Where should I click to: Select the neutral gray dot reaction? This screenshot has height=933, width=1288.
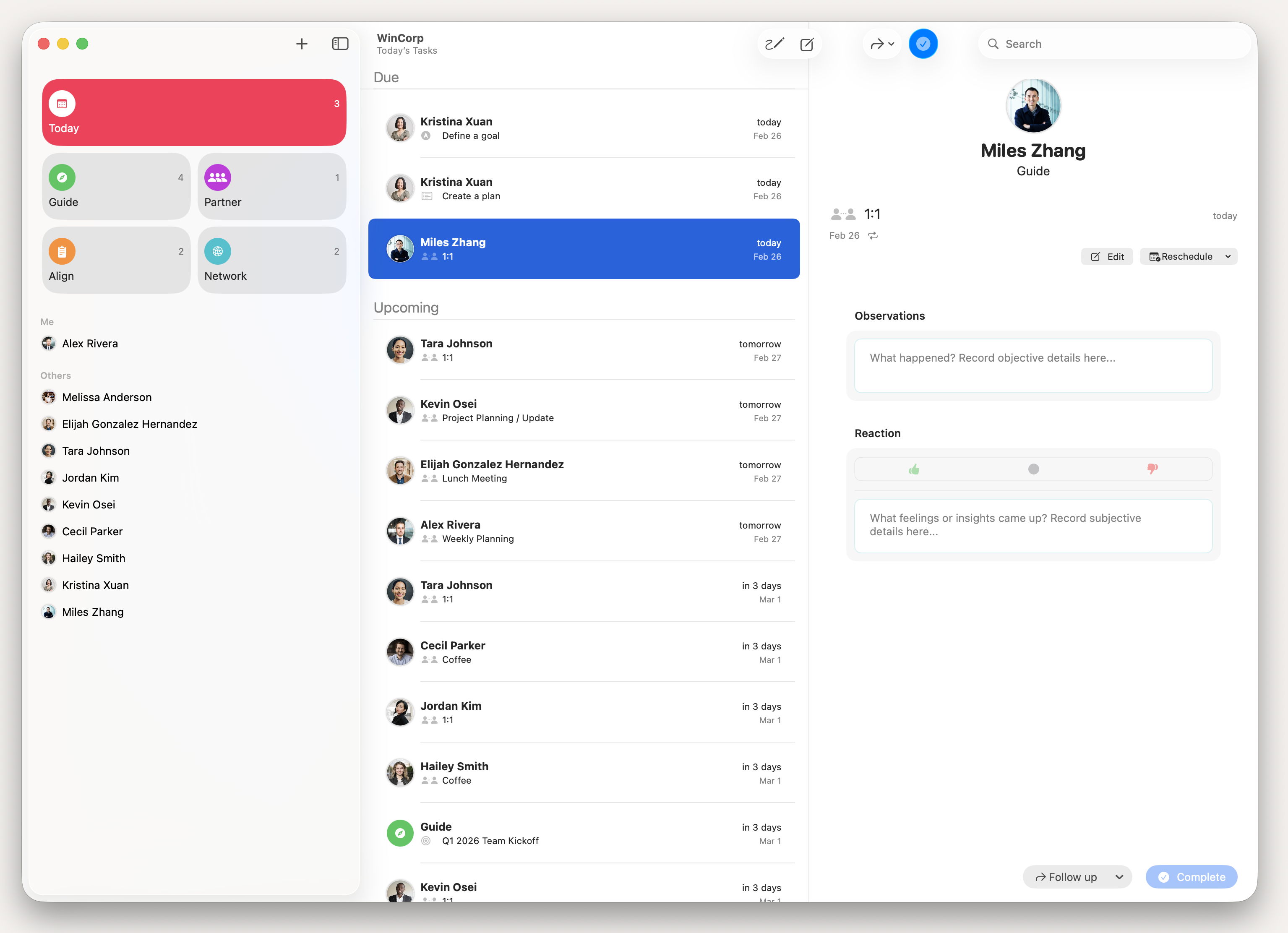click(1033, 469)
